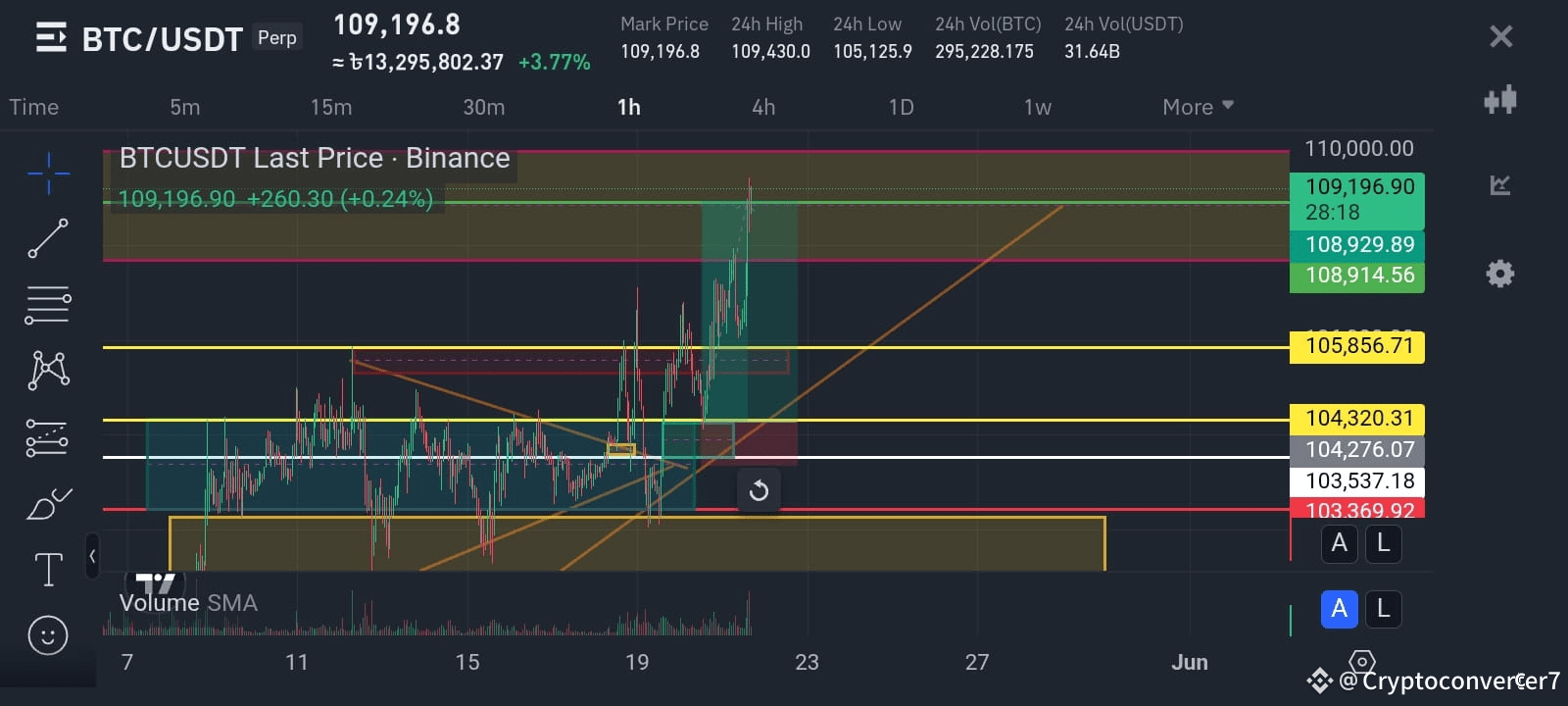The image size is (1568, 706).
Task: Click the Volume SMA indicator legend
Action: point(188,602)
